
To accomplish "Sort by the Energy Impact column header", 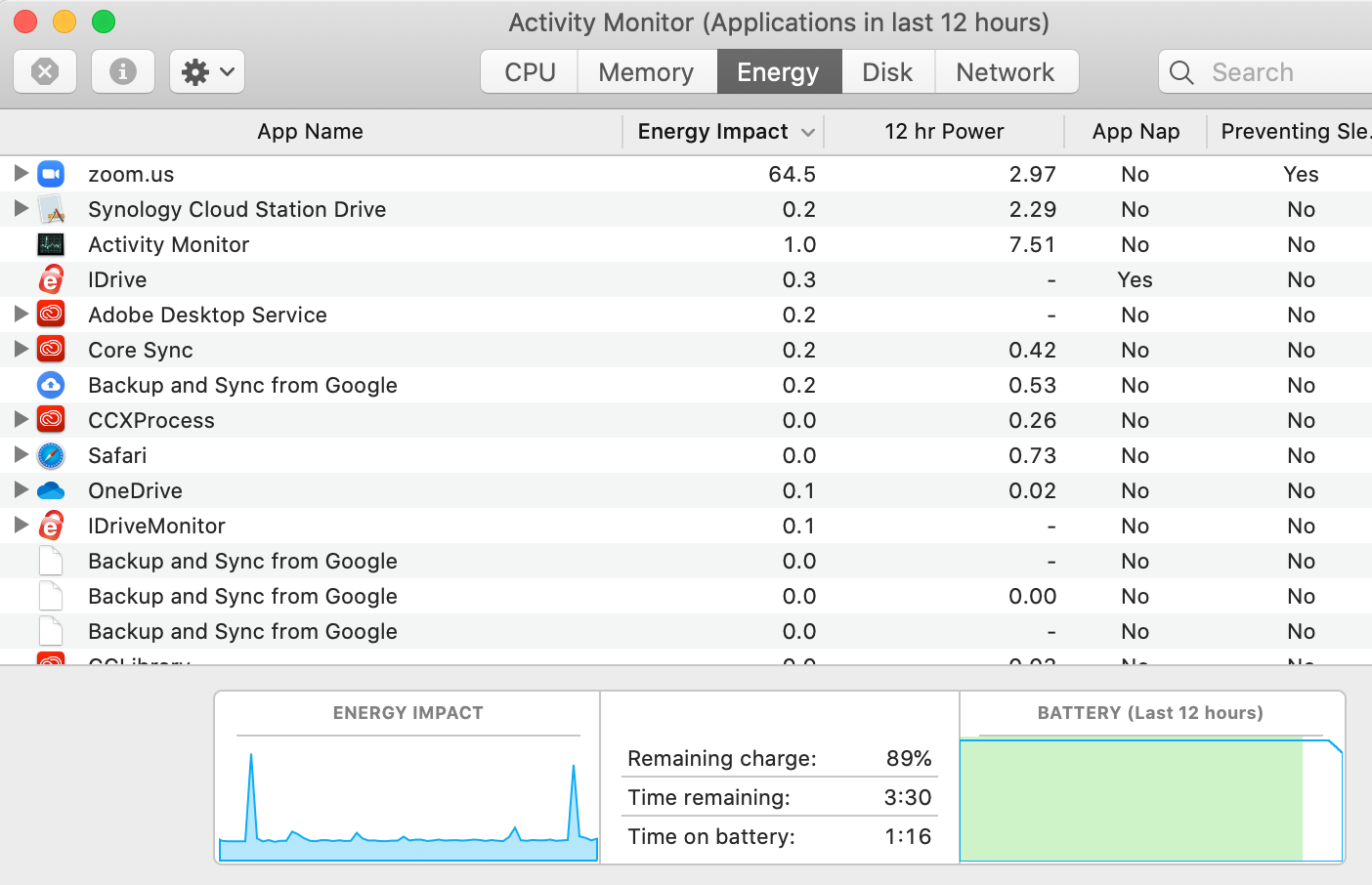I will (723, 132).
